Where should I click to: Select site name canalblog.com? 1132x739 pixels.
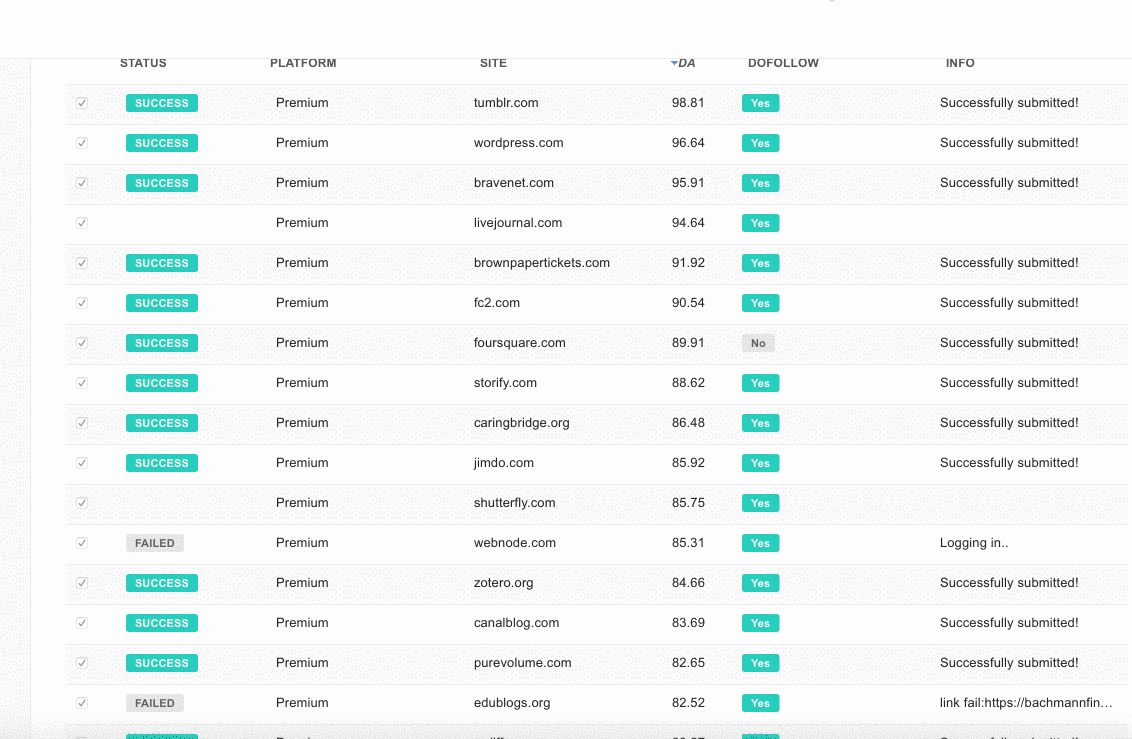516,623
